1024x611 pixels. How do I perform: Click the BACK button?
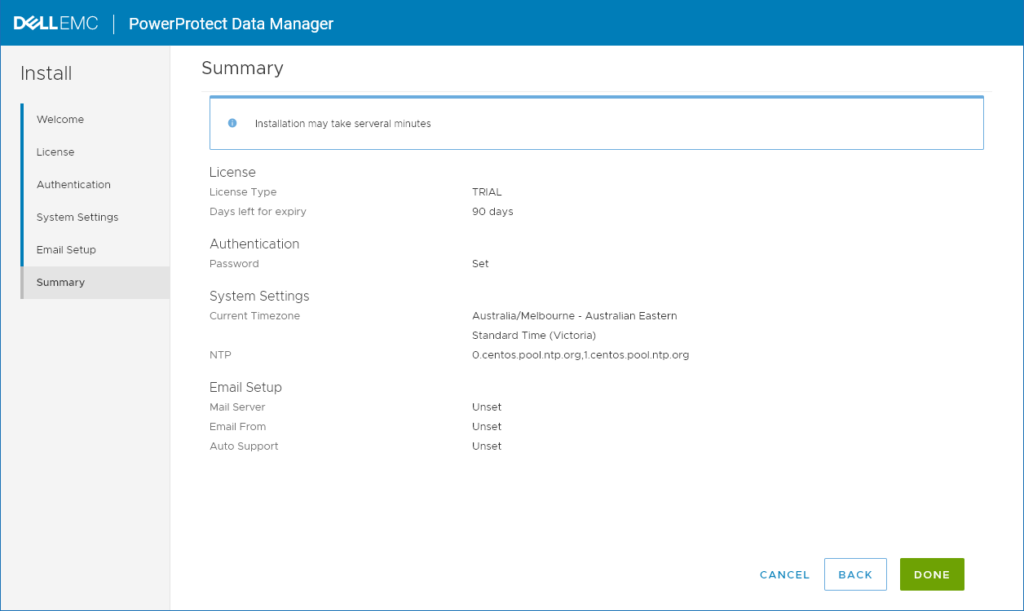click(x=855, y=574)
